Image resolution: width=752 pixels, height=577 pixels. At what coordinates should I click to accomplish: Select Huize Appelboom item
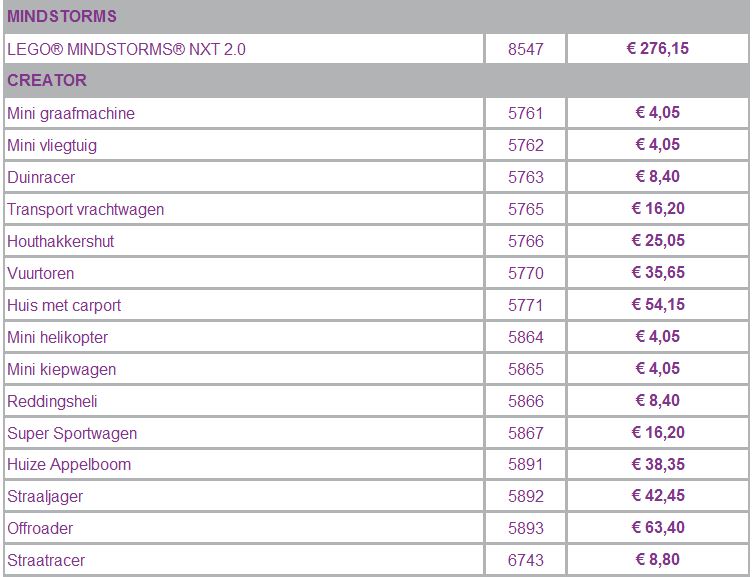pos(69,464)
